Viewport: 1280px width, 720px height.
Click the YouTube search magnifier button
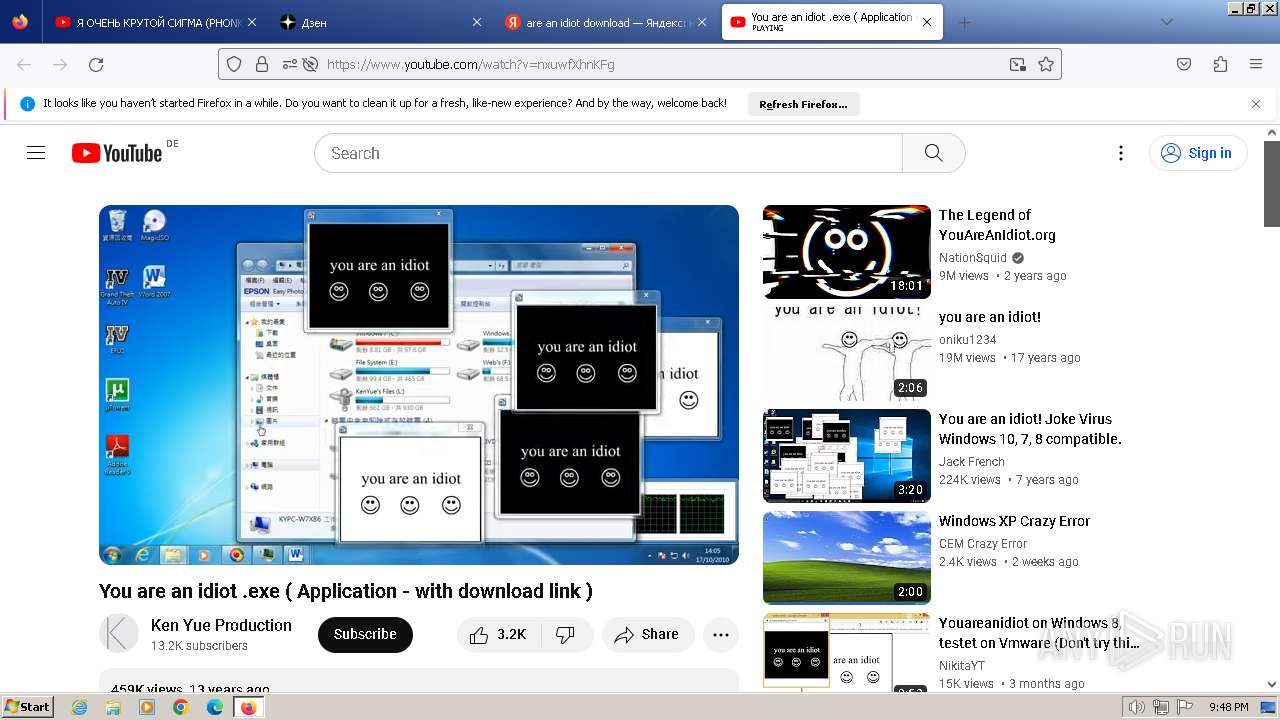(934, 153)
